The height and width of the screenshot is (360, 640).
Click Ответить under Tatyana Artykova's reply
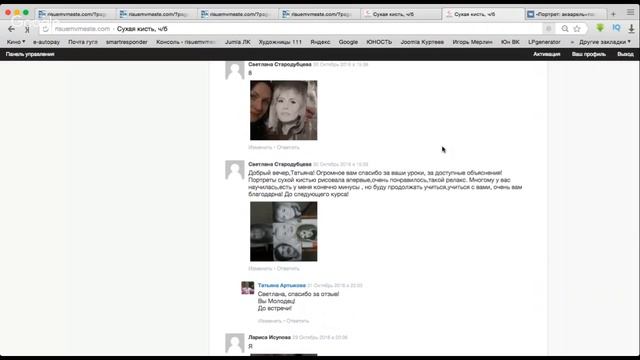298,321
